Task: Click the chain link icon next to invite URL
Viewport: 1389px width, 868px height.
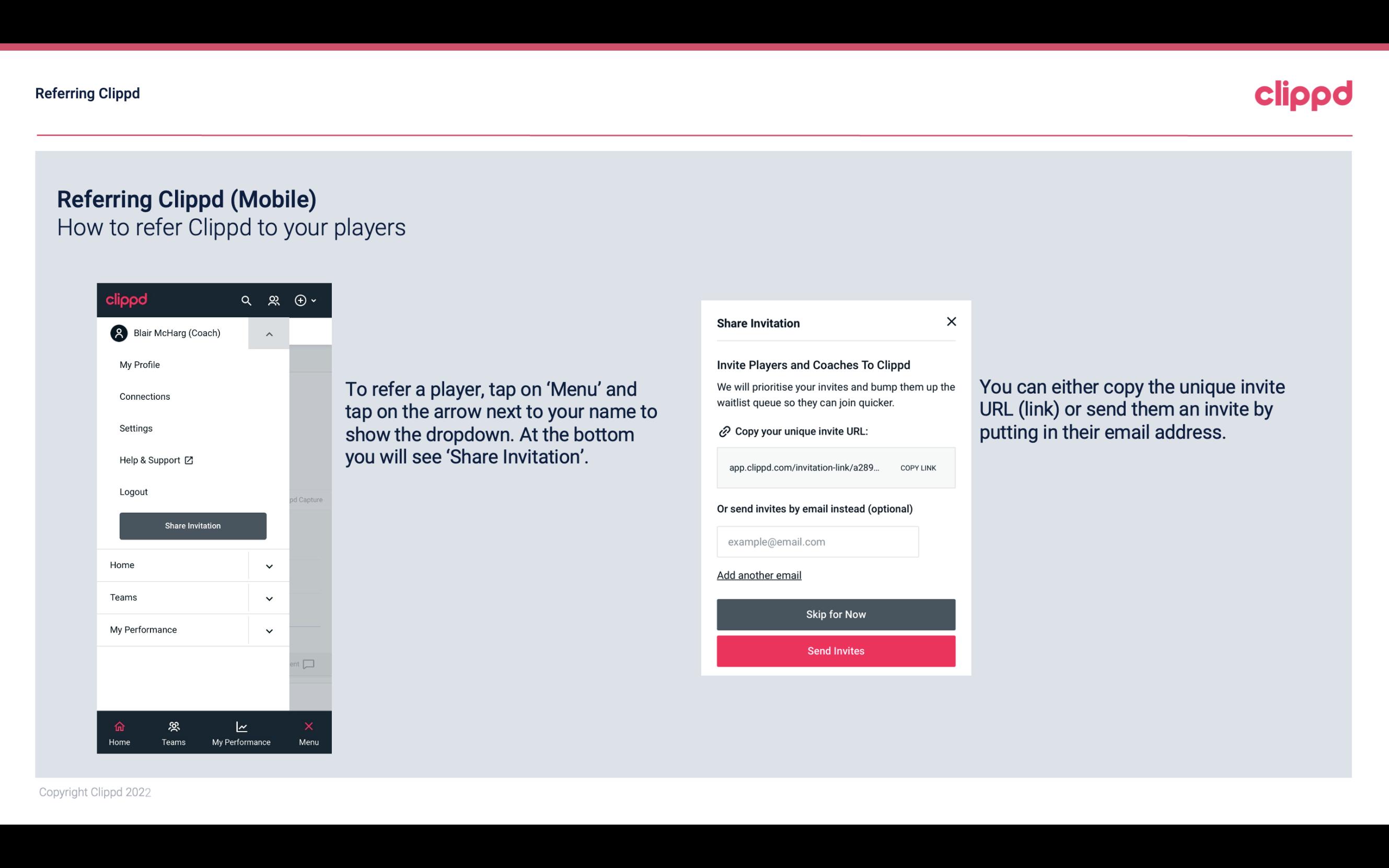Action: [x=724, y=431]
